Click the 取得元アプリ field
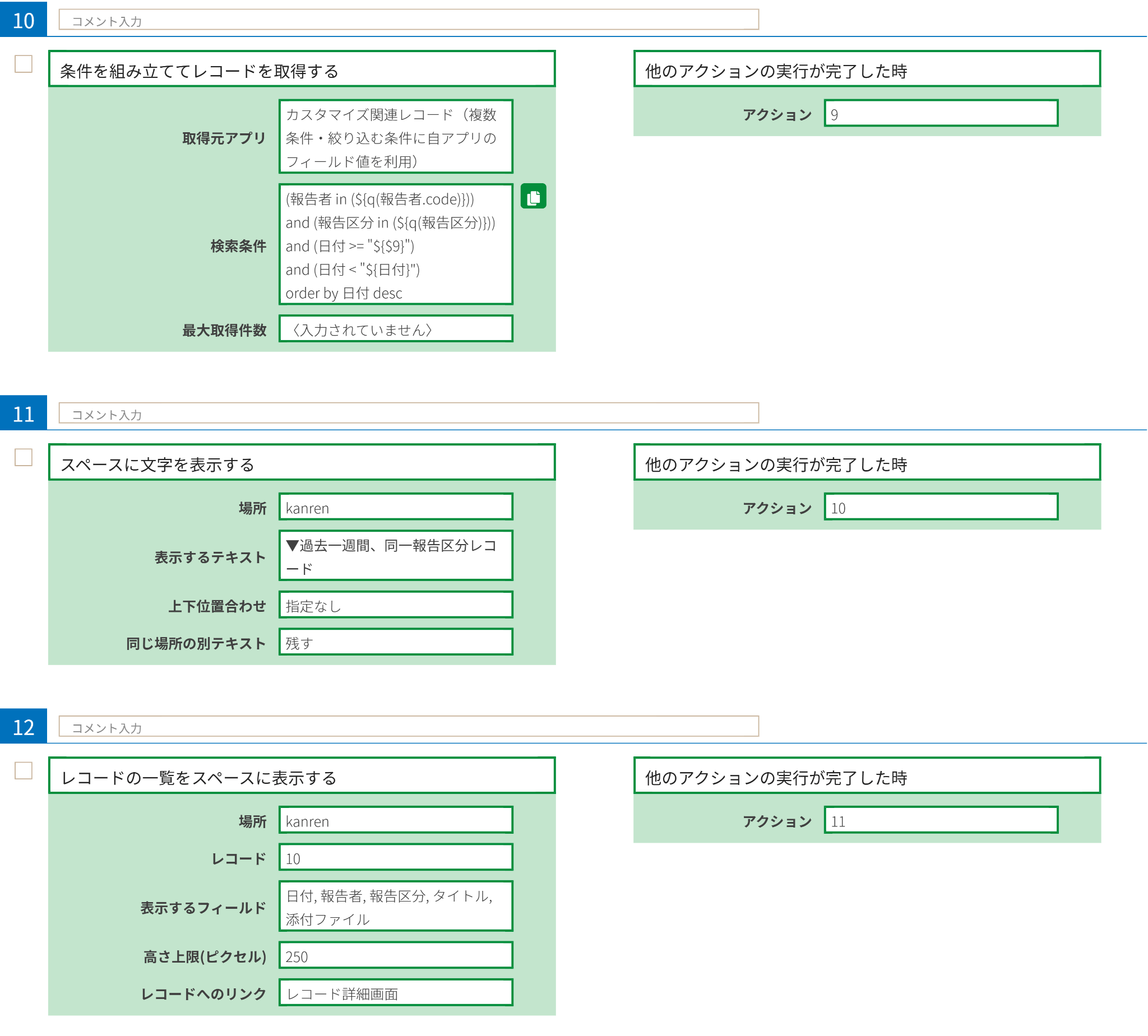Screen dimensions: 1148x1036 click(396, 137)
